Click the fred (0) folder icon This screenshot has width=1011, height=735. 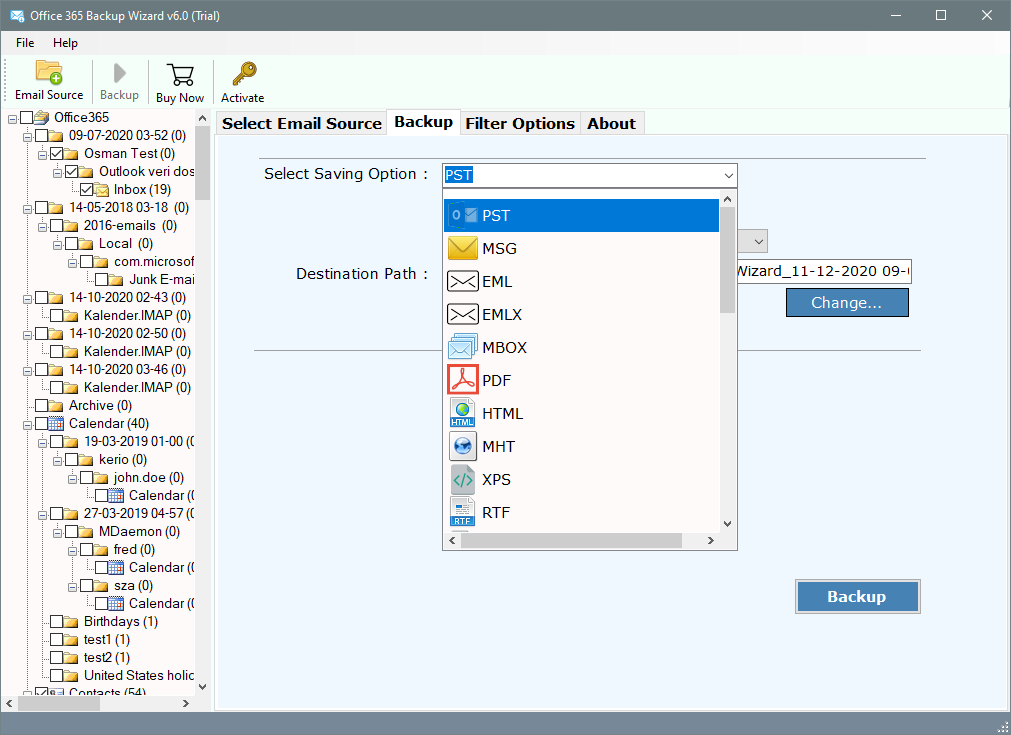point(101,550)
